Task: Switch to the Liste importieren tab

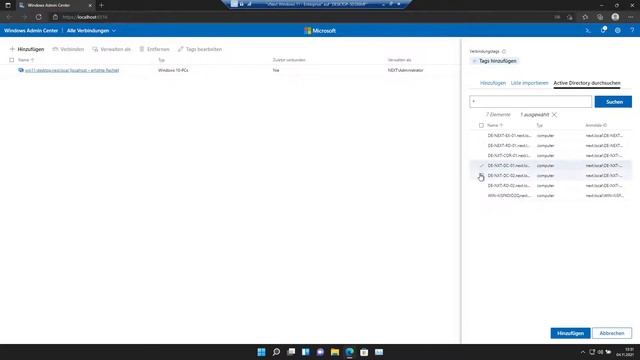Action: 529,83
